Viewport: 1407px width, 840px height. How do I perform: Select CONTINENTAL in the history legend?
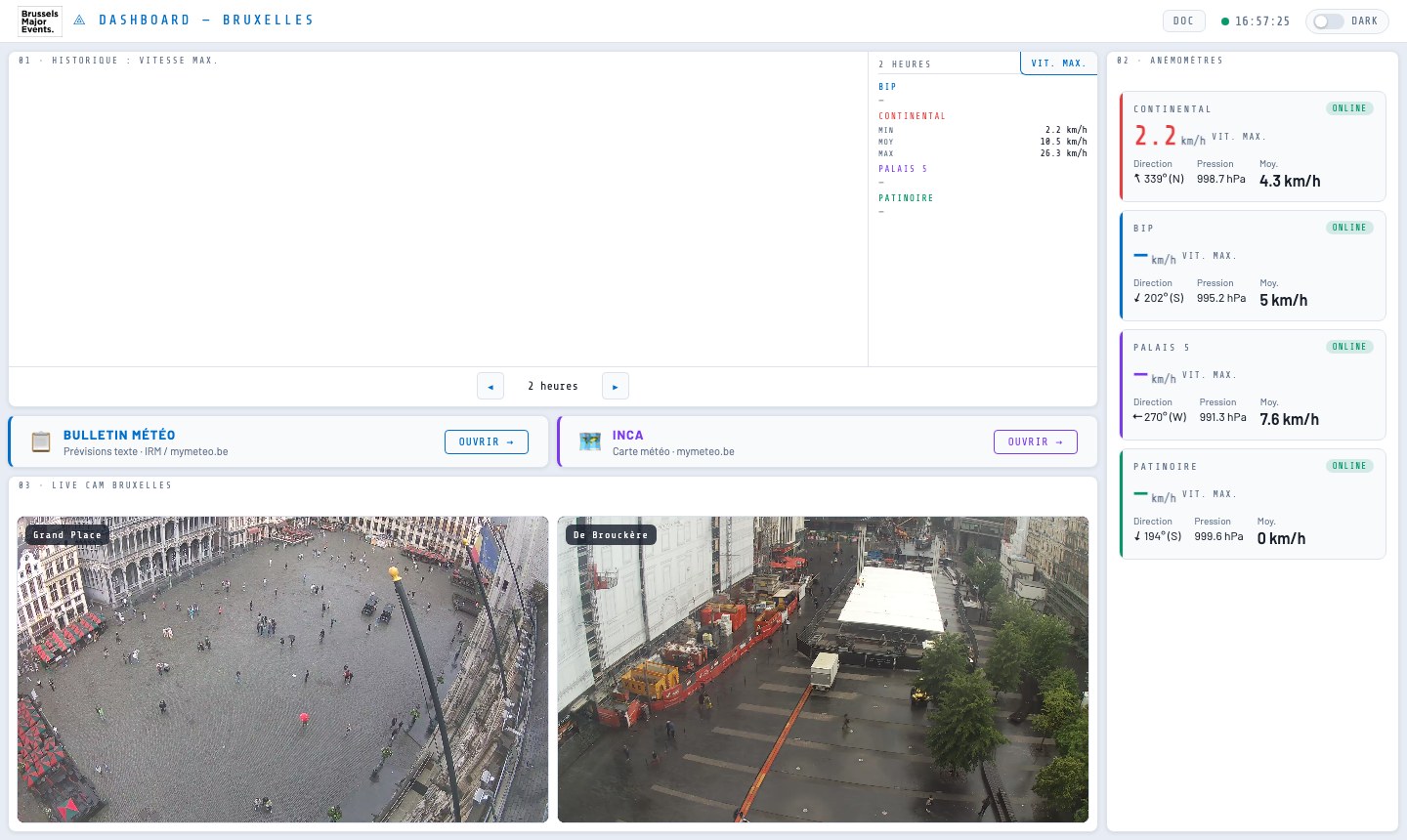click(x=912, y=116)
